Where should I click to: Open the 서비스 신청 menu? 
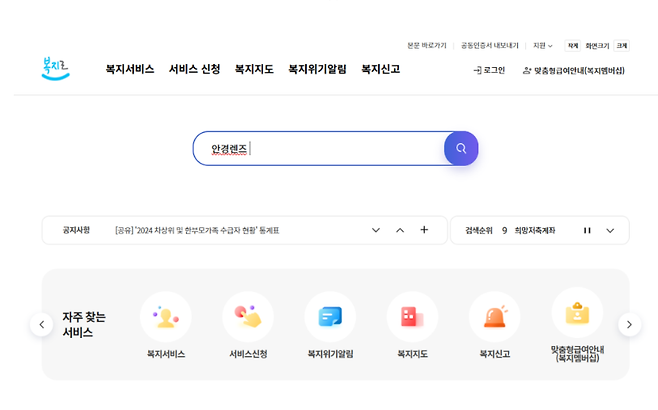194,70
